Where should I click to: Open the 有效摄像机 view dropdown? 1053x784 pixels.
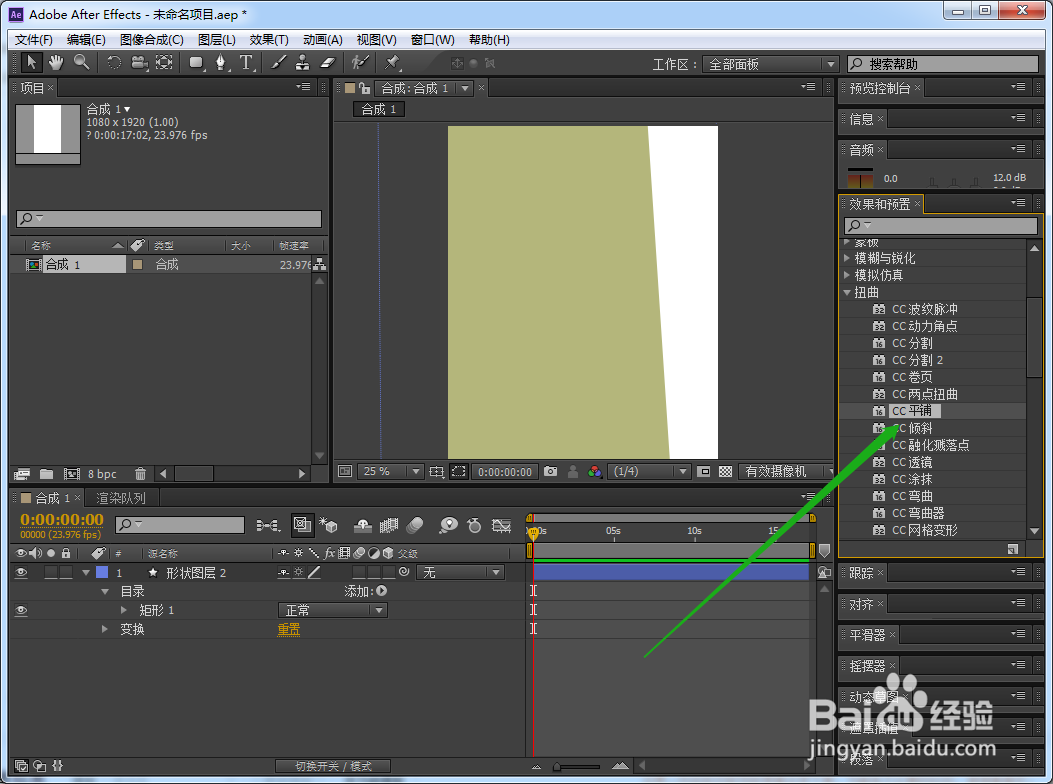(786, 472)
